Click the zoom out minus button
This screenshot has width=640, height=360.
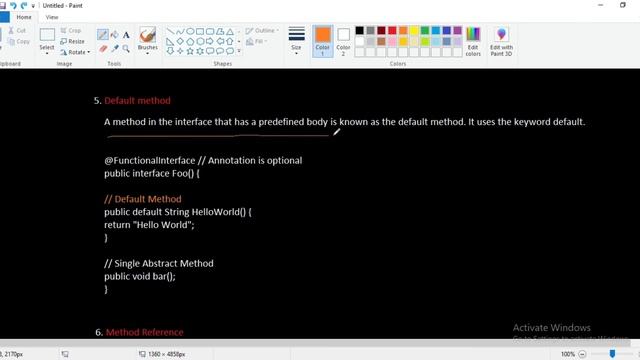pos(582,354)
